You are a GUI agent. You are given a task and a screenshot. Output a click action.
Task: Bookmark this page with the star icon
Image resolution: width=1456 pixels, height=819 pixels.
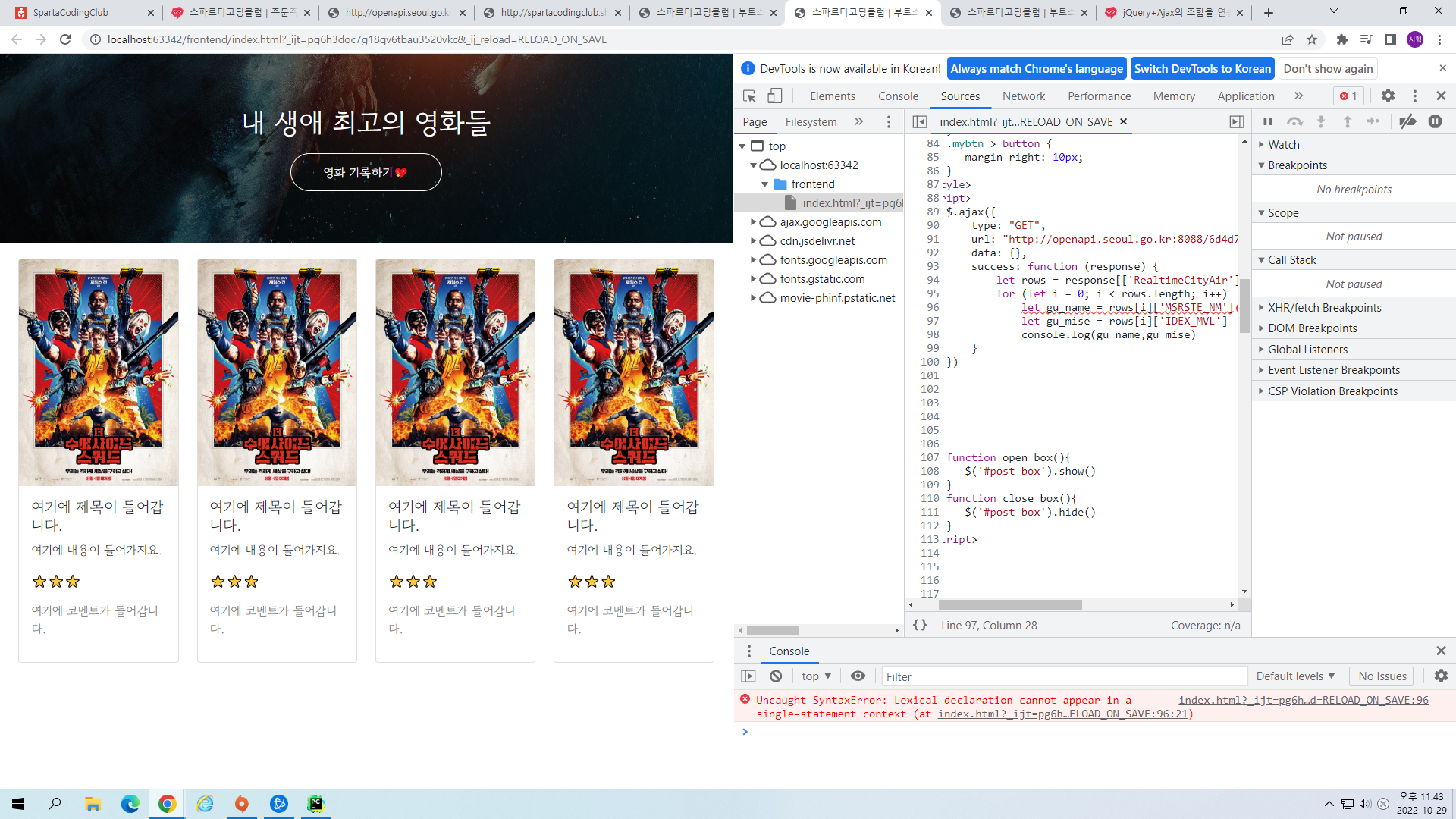[1311, 39]
